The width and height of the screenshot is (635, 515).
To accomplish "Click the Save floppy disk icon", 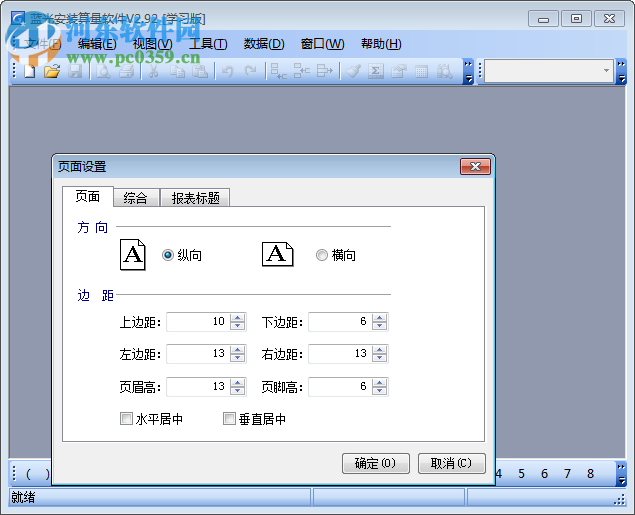I will point(75,72).
